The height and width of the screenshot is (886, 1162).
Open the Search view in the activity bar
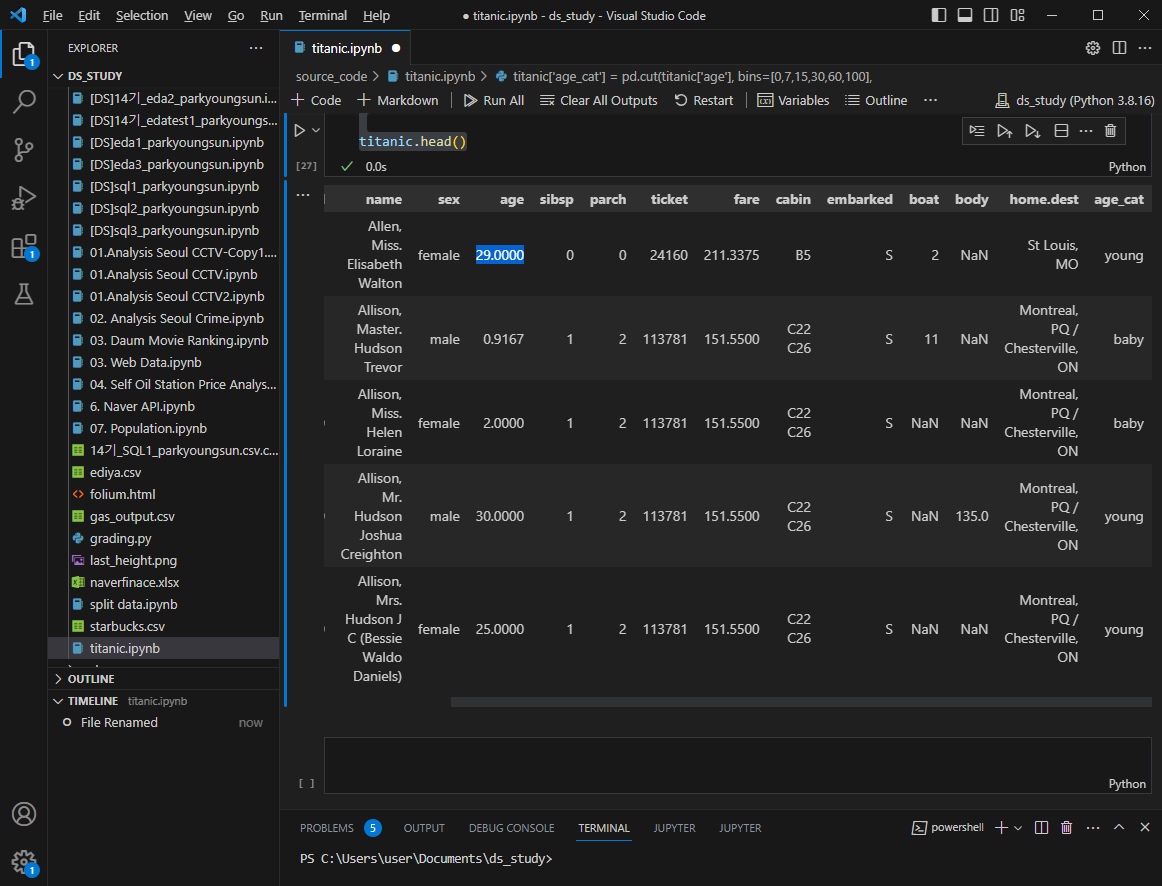coord(24,101)
